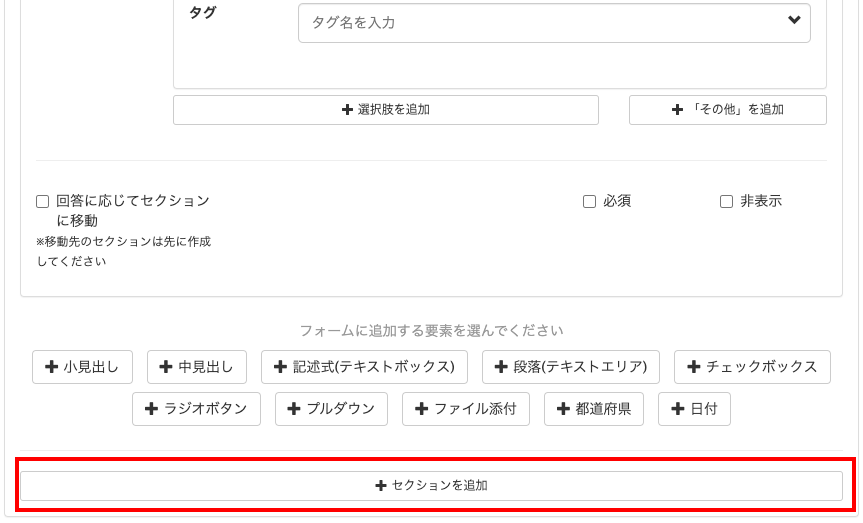Screen dimensions: 863x523
Task: Click the plus icon on セクションを追加
Action: coord(380,486)
